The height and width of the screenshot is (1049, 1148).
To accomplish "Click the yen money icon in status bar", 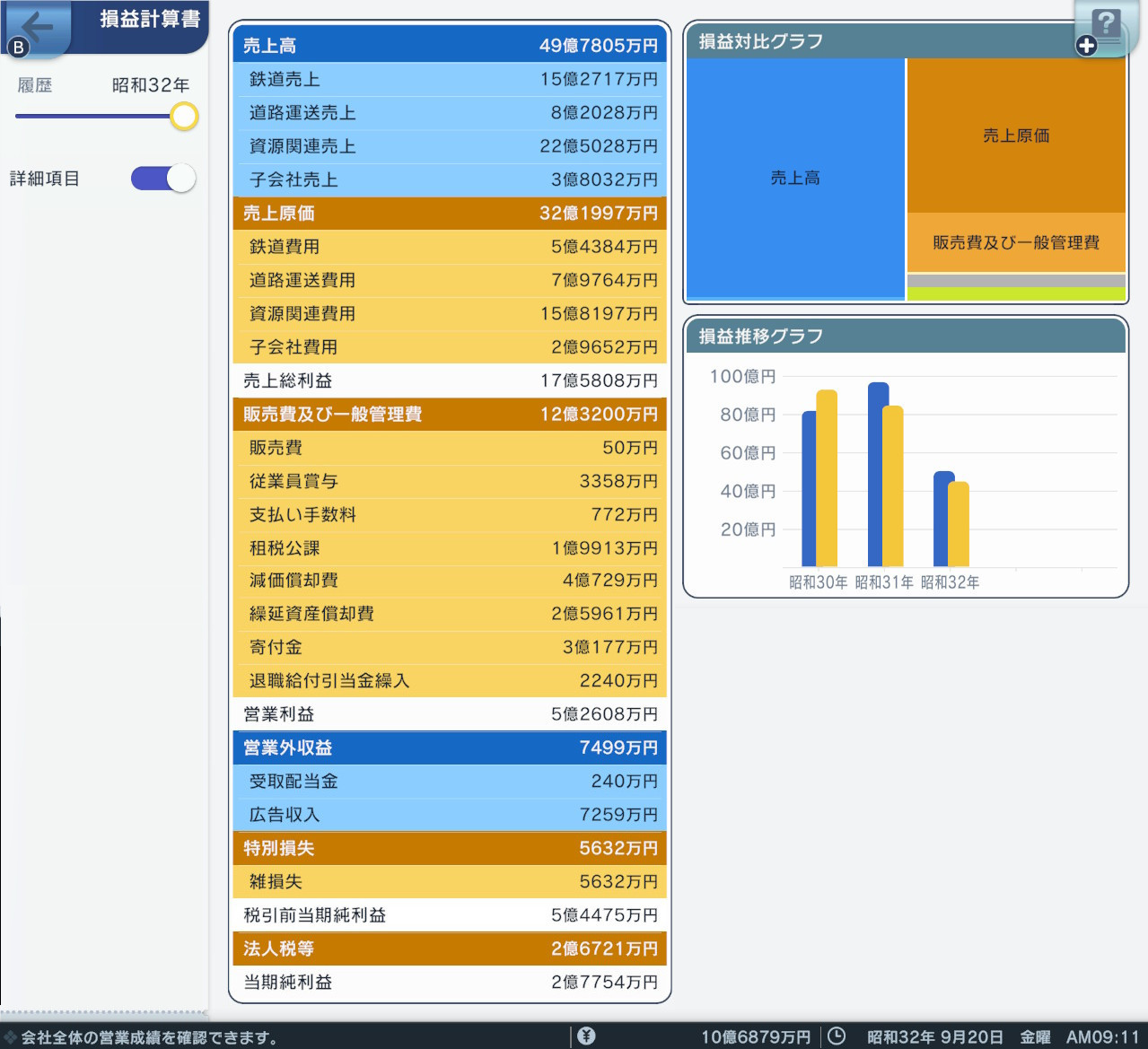I will (x=586, y=1036).
